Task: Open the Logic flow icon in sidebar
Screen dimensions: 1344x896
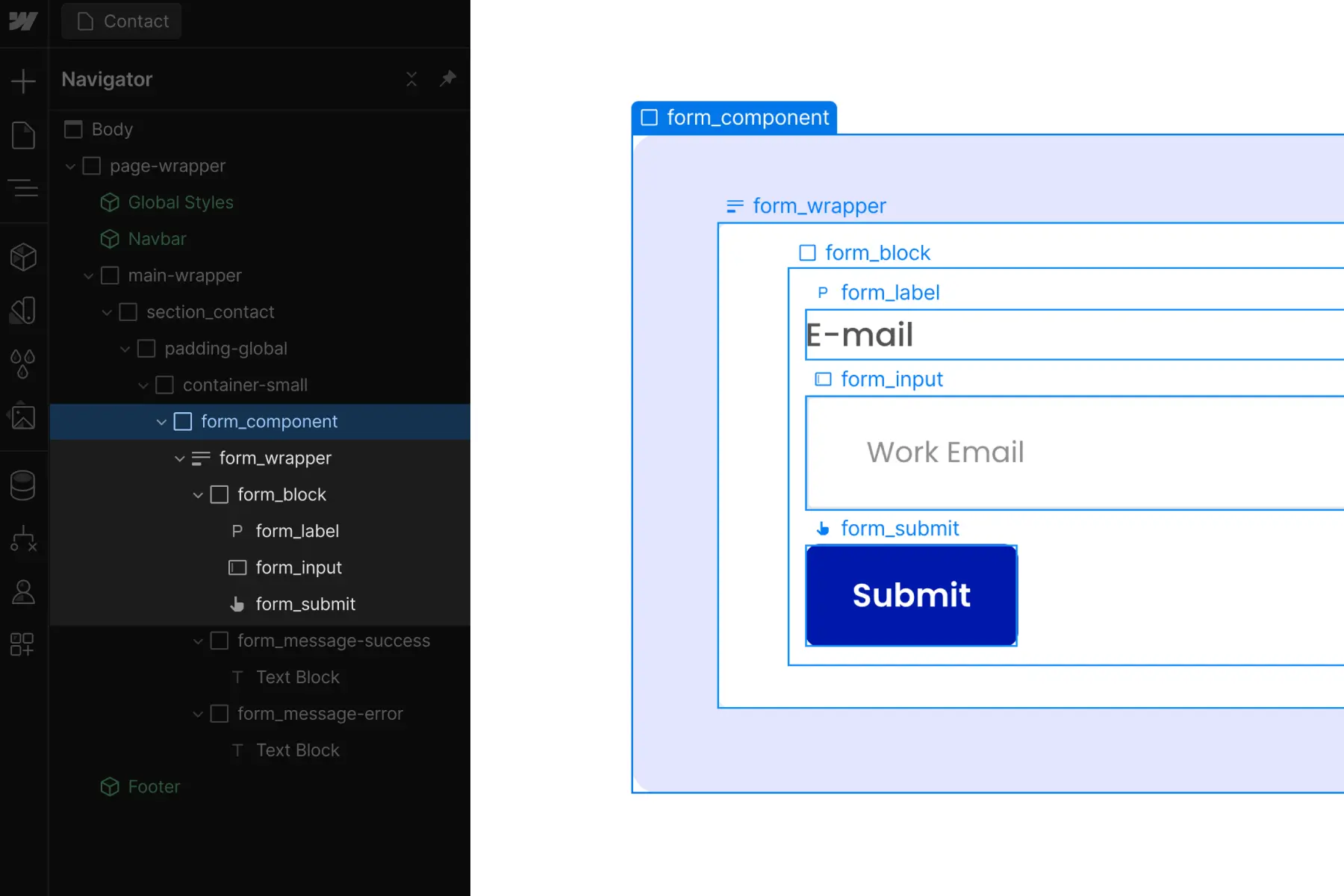Action: (x=23, y=538)
